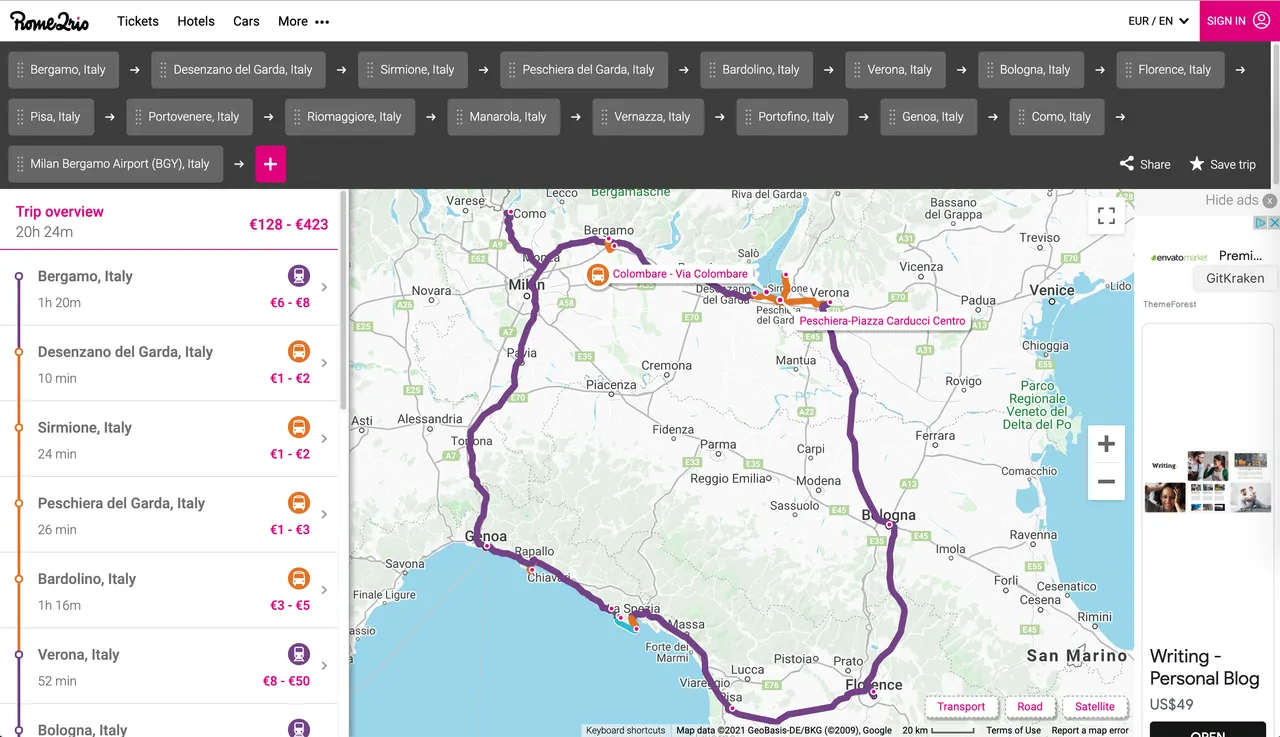Image resolution: width=1280 pixels, height=737 pixels.
Task: Click the Verona, Italy destination chip
Action: tap(895, 70)
